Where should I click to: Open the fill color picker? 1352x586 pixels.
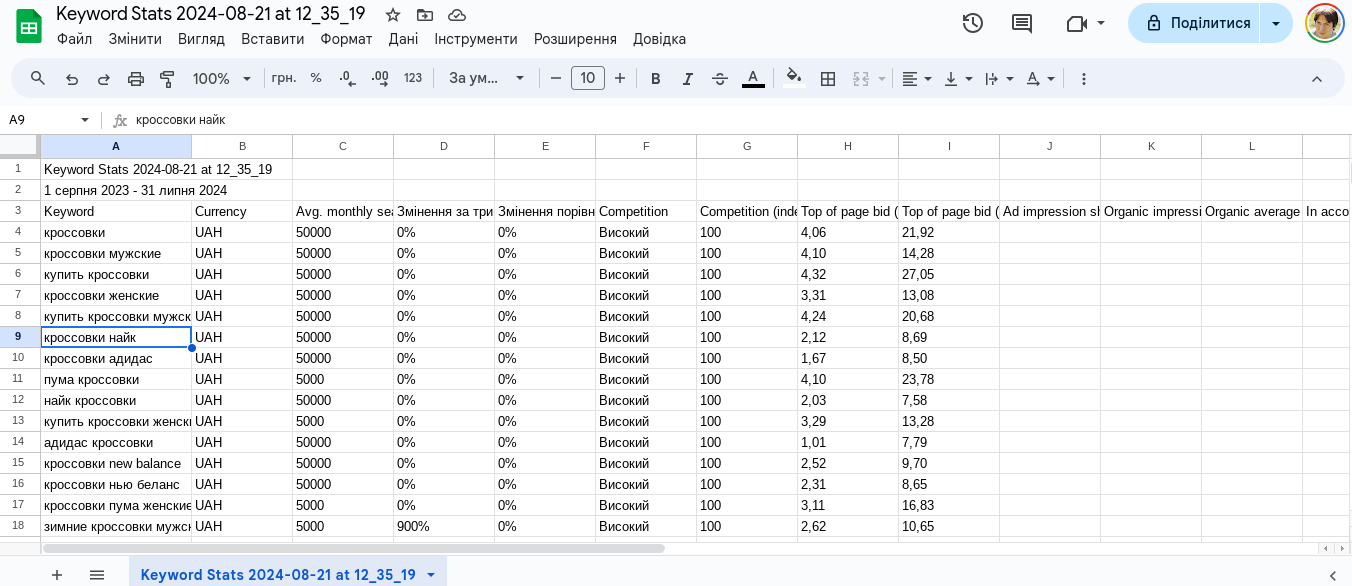(x=794, y=79)
